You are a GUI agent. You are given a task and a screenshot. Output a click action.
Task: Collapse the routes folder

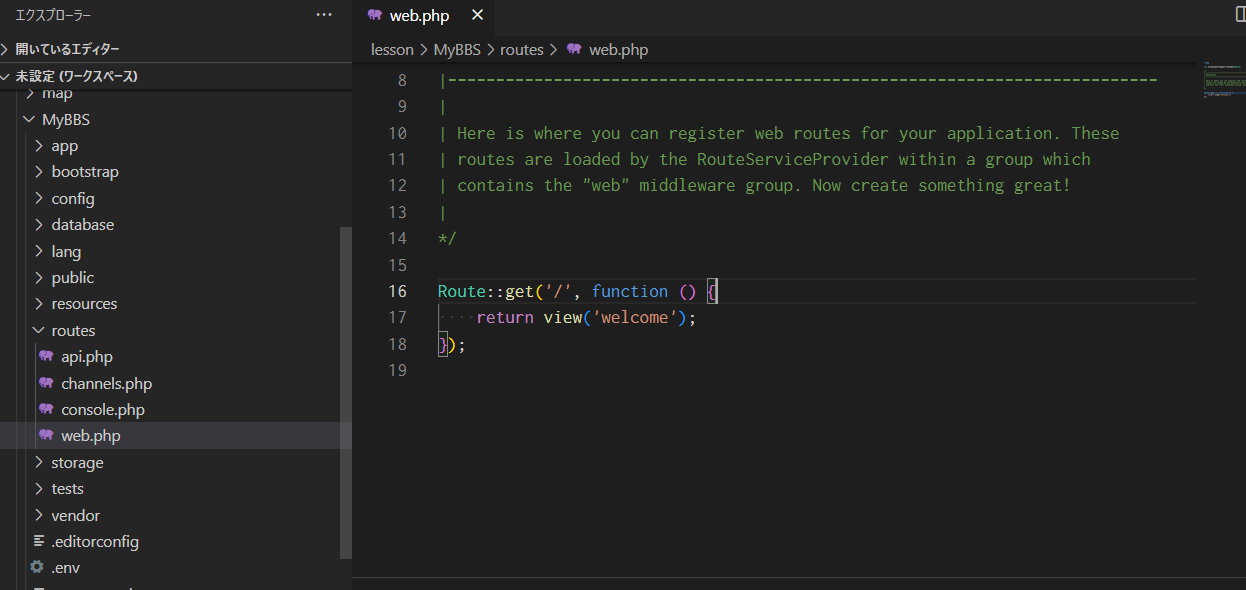click(73, 330)
